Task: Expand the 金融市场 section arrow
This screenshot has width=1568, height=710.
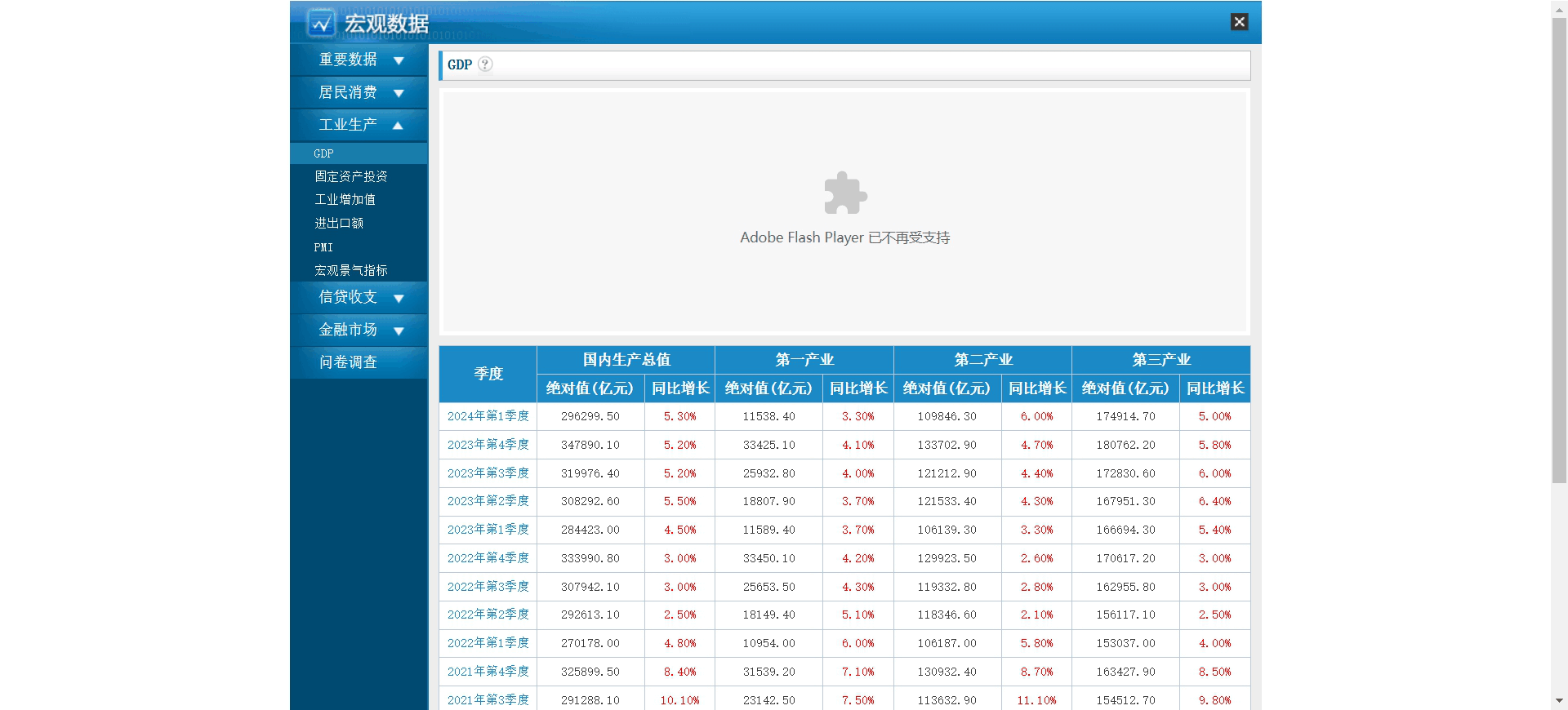Action: coord(399,331)
